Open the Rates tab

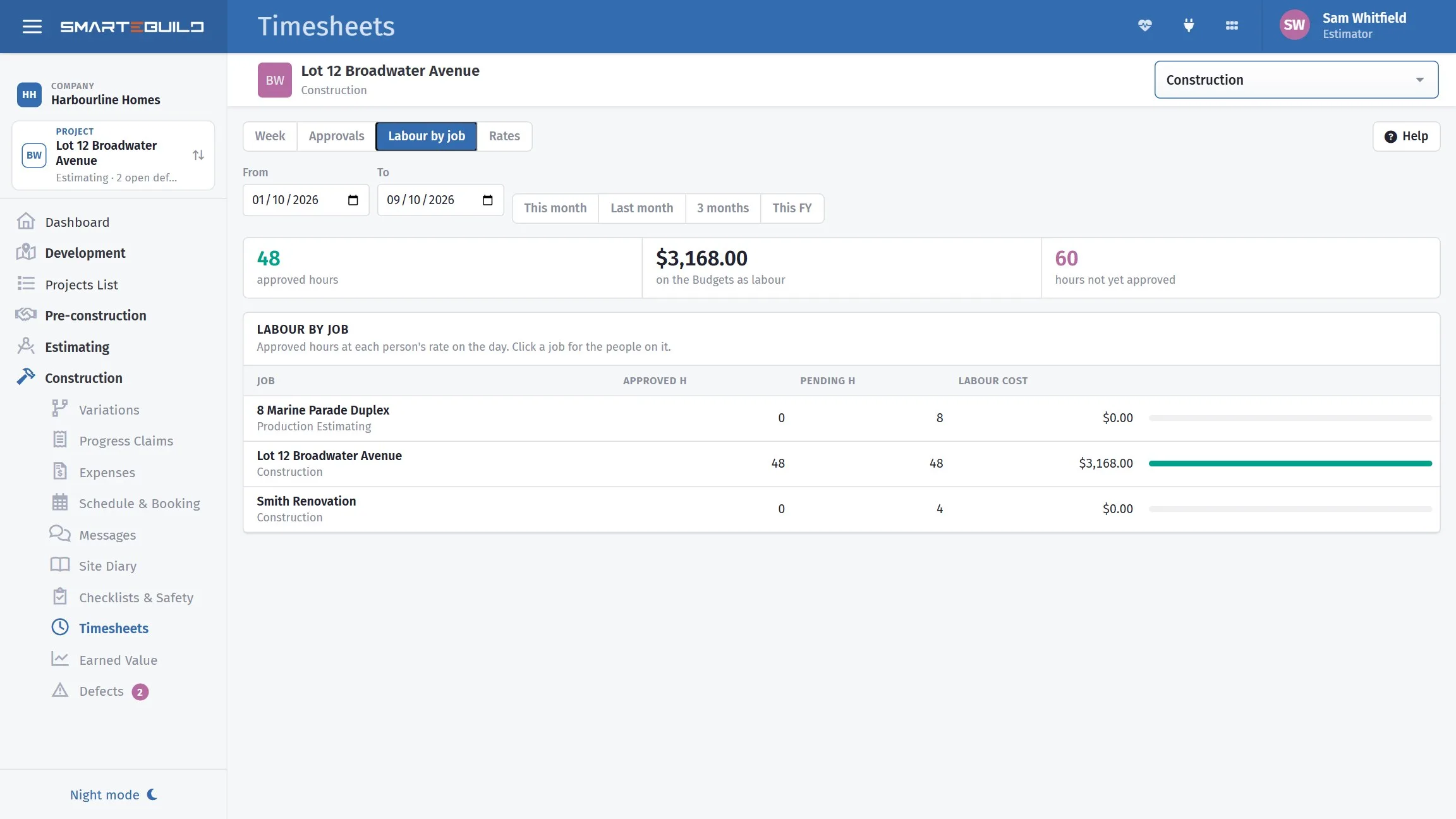coord(504,136)
